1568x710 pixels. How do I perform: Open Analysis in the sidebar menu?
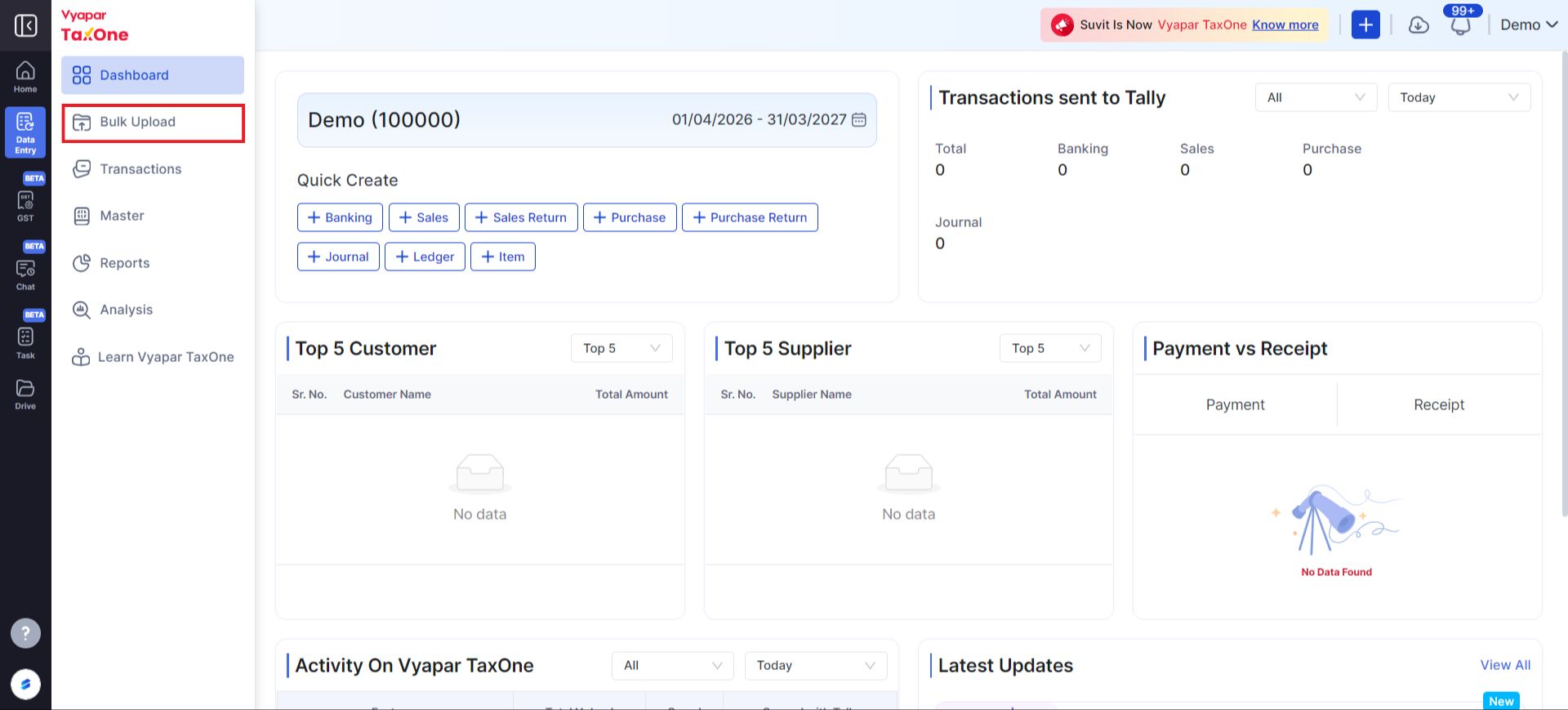pos(153,310)
